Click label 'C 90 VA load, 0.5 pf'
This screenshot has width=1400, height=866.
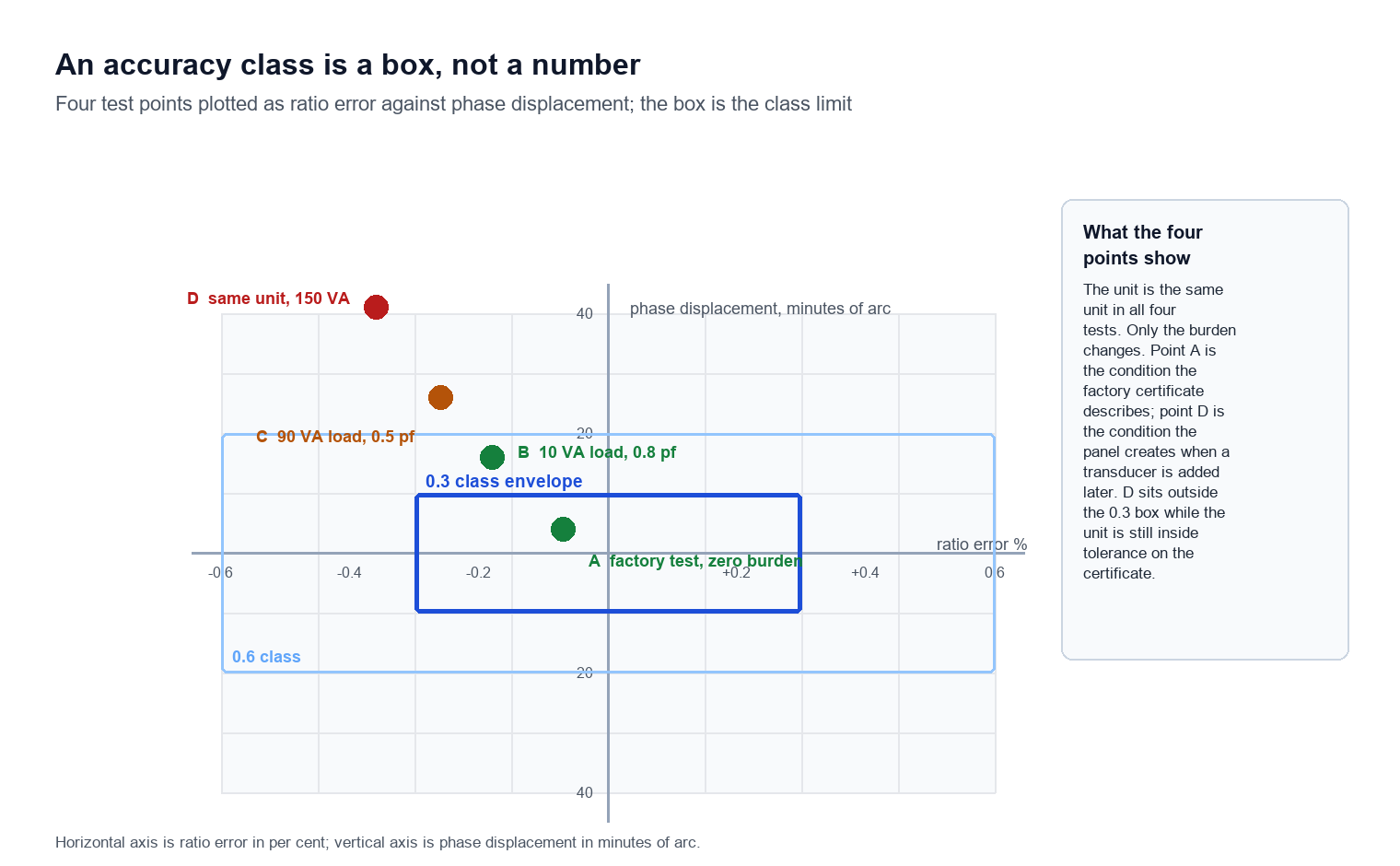pyautogui.click(x=335, y=437)
